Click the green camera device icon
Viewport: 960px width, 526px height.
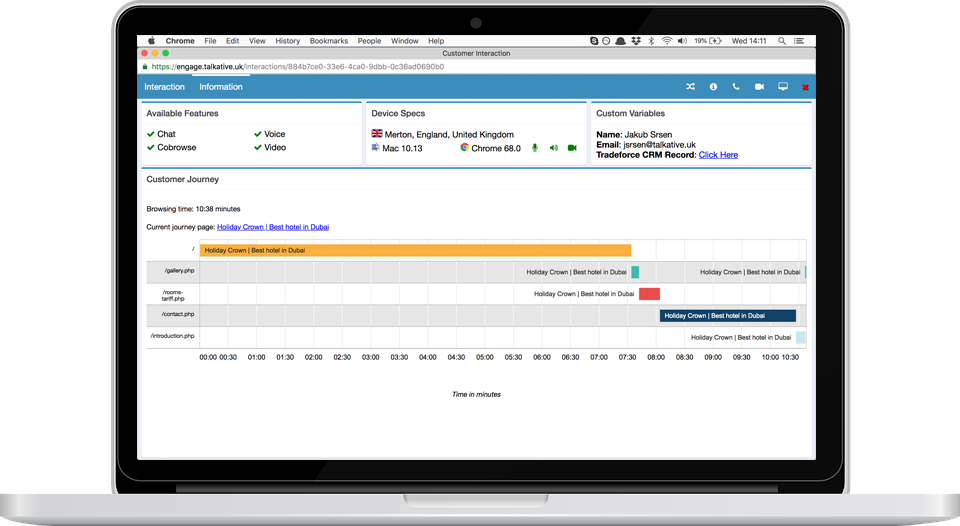pos(572,148)
